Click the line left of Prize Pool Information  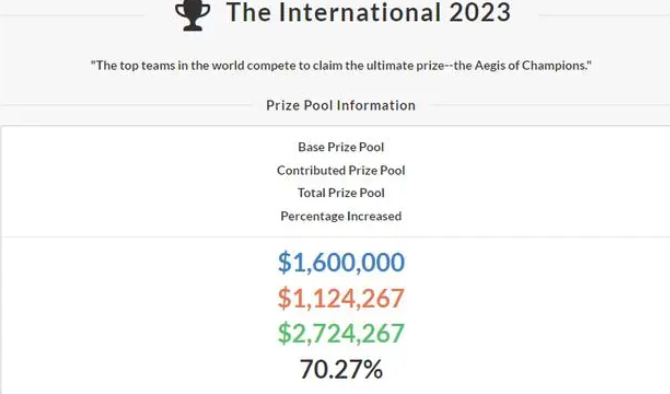click(126, 105)
